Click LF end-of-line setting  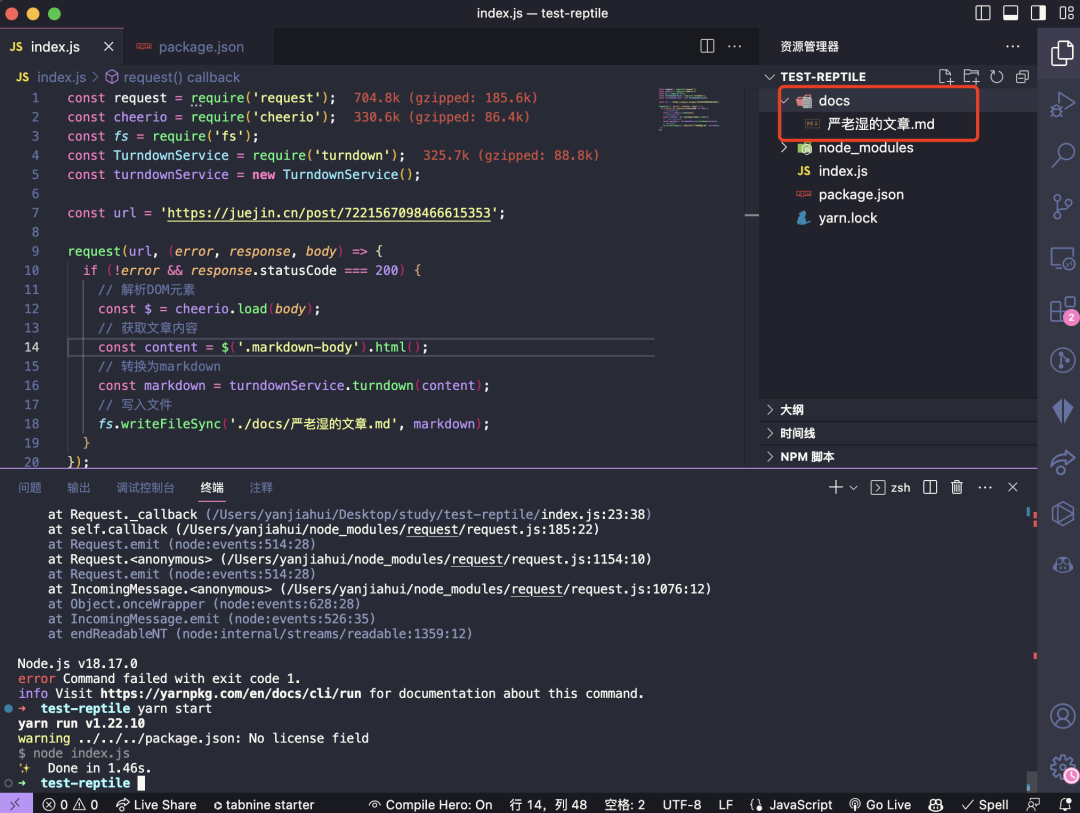725,804
